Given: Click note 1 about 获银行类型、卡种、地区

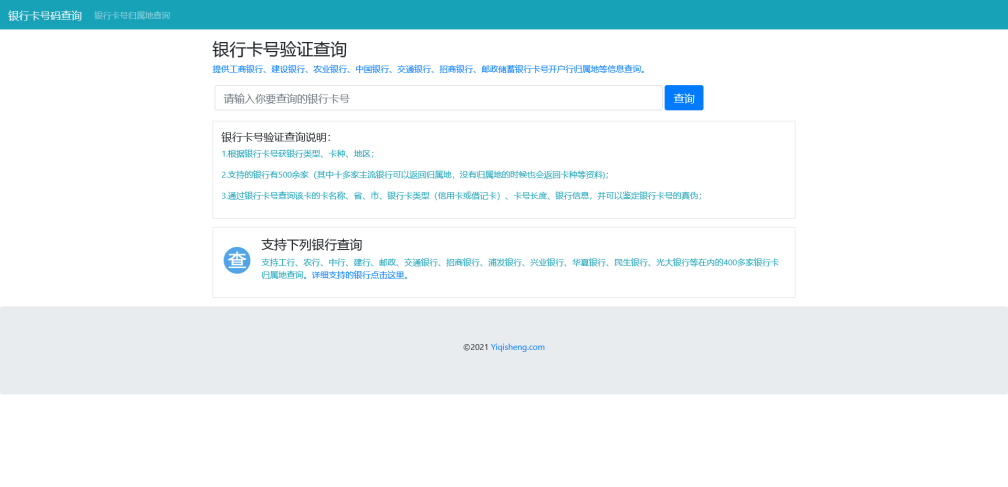Looking at the screenshot, I should click(298, 154).
